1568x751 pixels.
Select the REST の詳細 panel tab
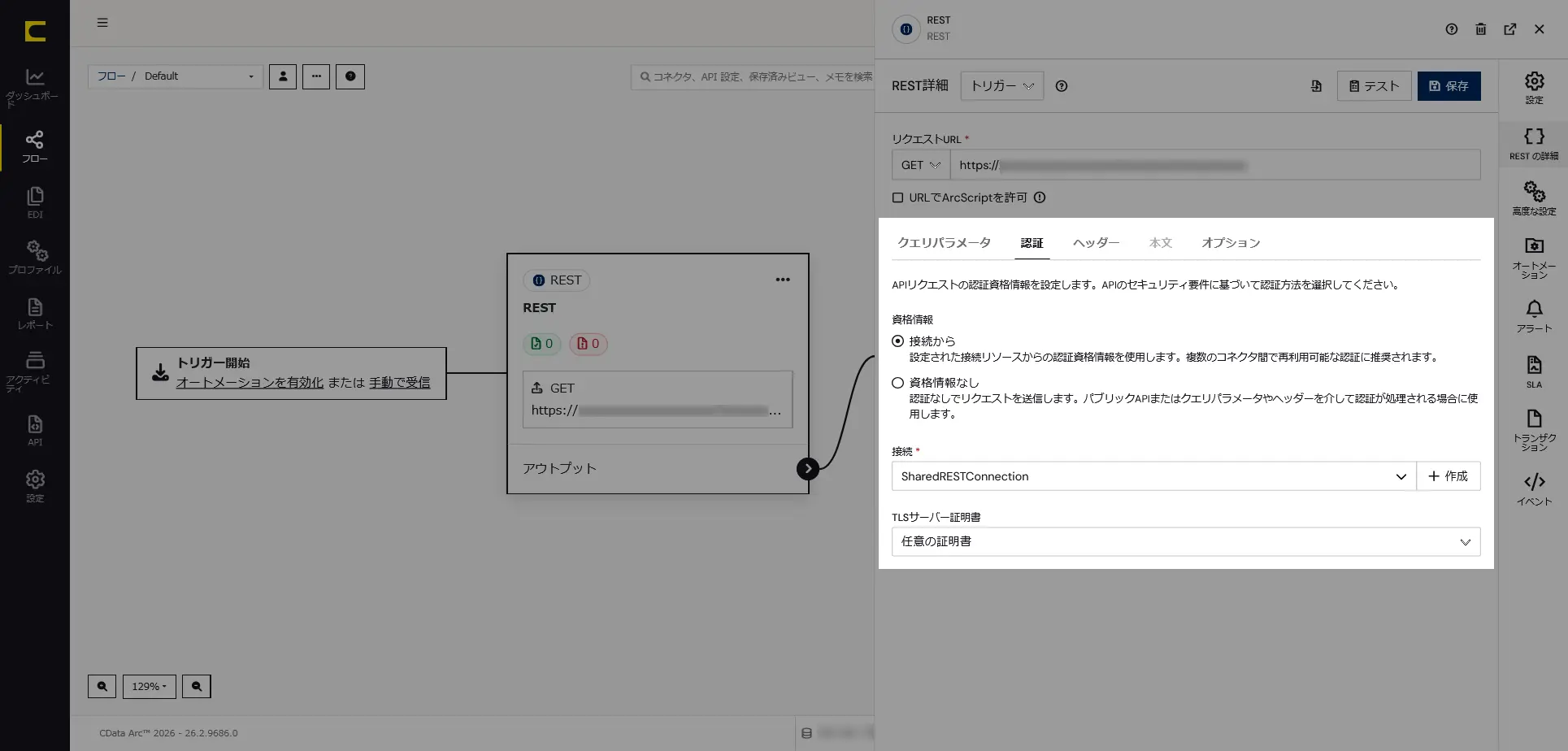[1534, 144]
